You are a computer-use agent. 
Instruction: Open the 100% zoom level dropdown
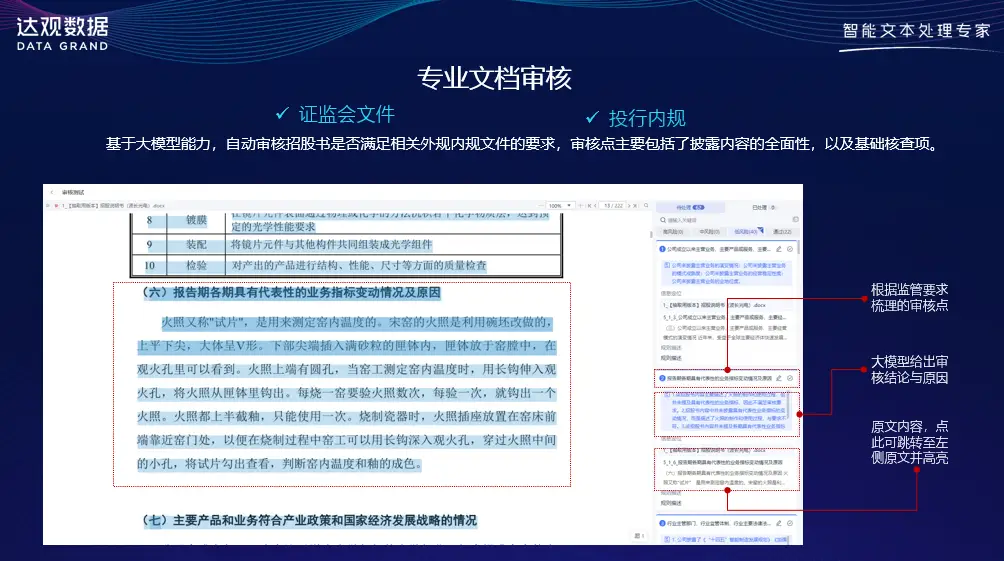tap(560, 205)
